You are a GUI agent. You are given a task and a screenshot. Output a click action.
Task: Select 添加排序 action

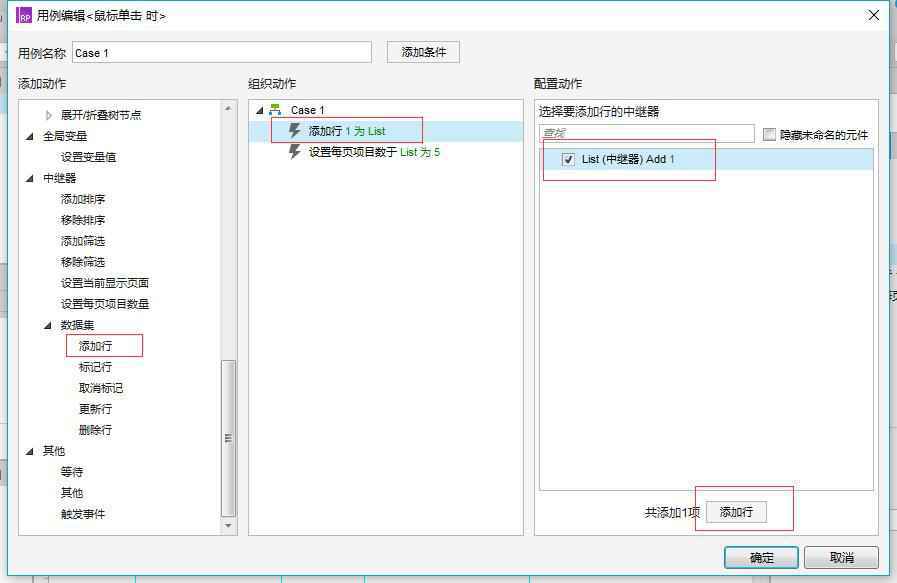[83, 199]
